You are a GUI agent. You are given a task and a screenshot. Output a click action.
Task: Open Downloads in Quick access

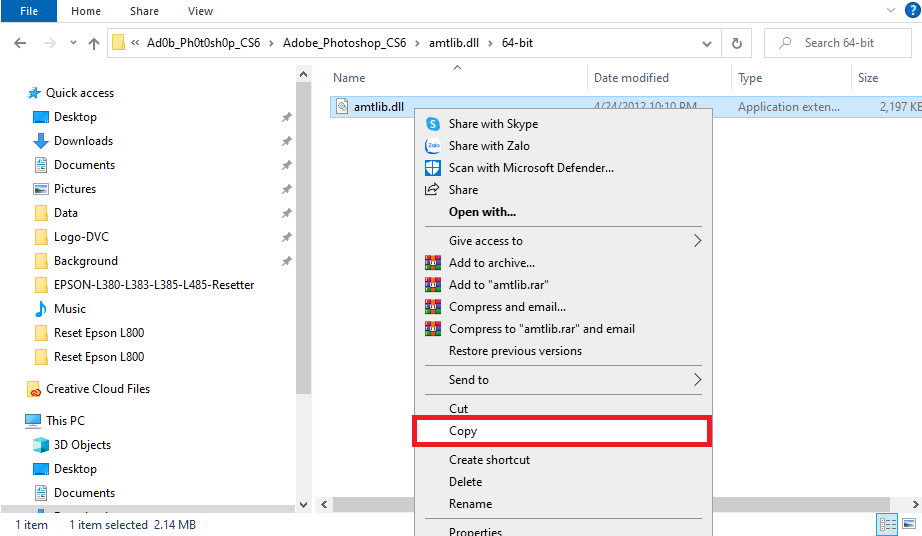83,141
